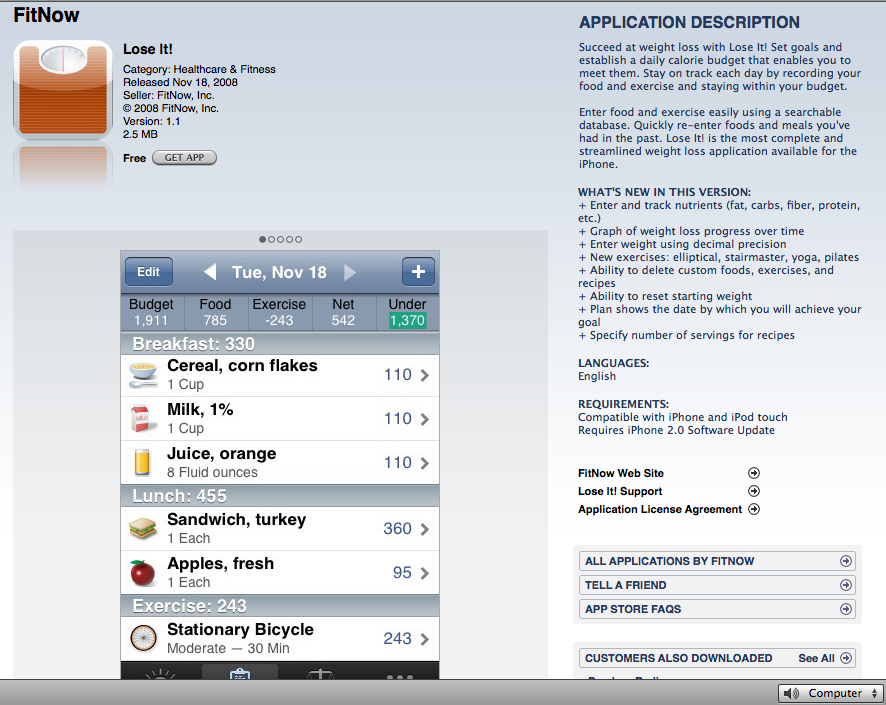
Task: Click arrow icon beside Application License Agreement
Action: tap(754, 509)
